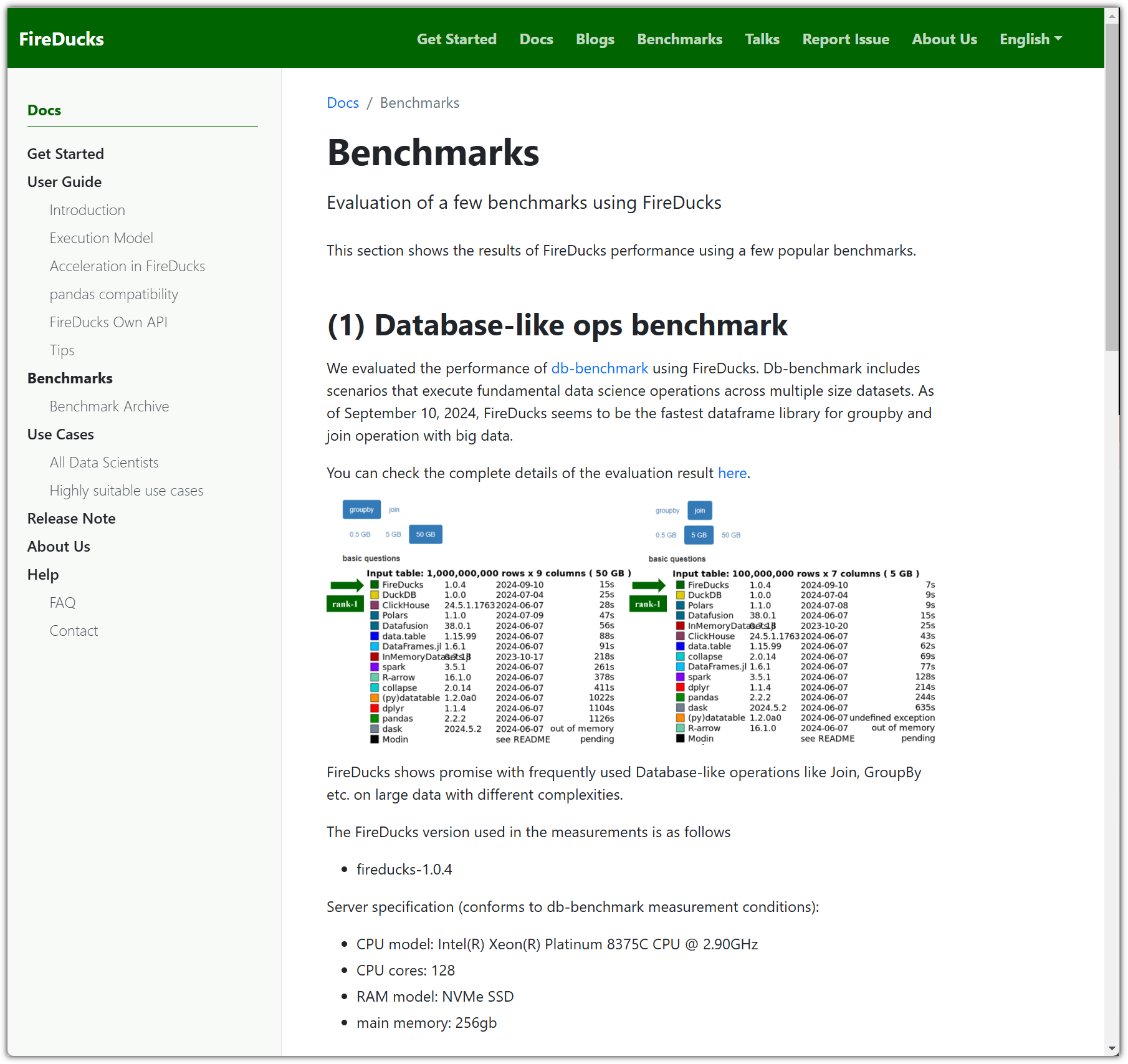This screenshot has height=1064, width=1128.
Task: Open Talks in top navigation
Action: coord(762,39)
